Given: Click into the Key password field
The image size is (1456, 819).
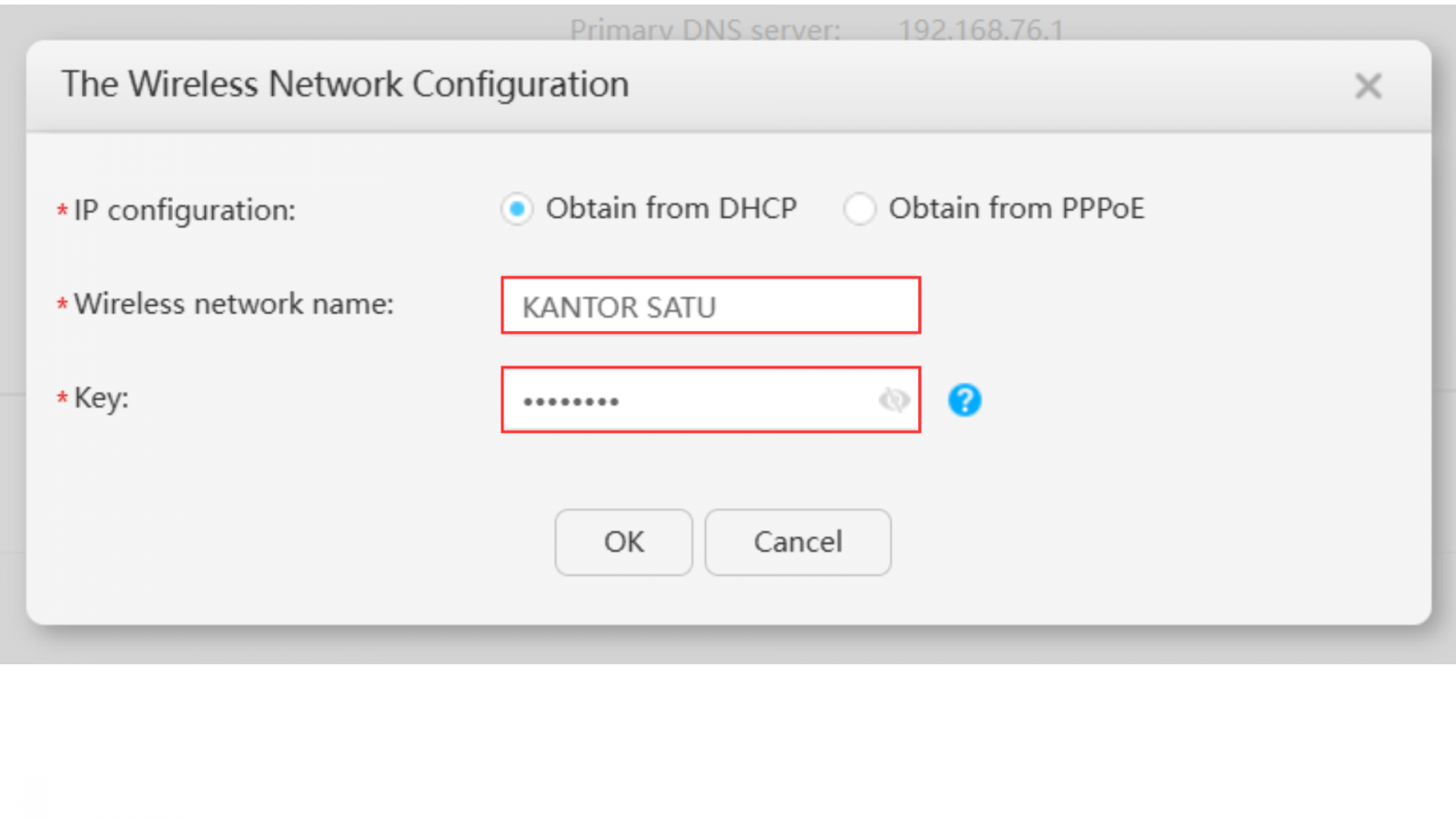Looking at the screenshot, I should (x=692, y=399).
